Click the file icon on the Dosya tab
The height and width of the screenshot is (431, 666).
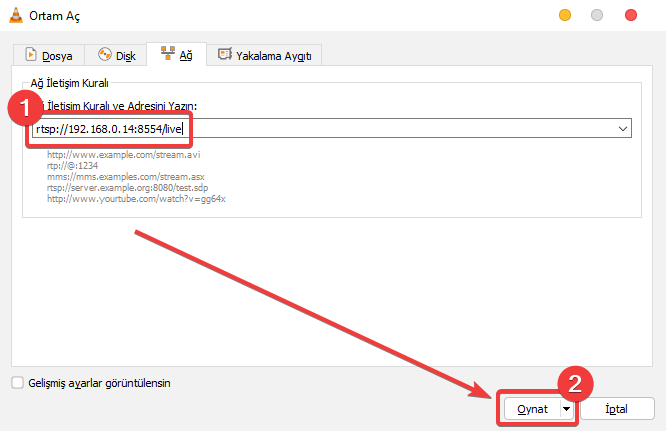(31, 55)
